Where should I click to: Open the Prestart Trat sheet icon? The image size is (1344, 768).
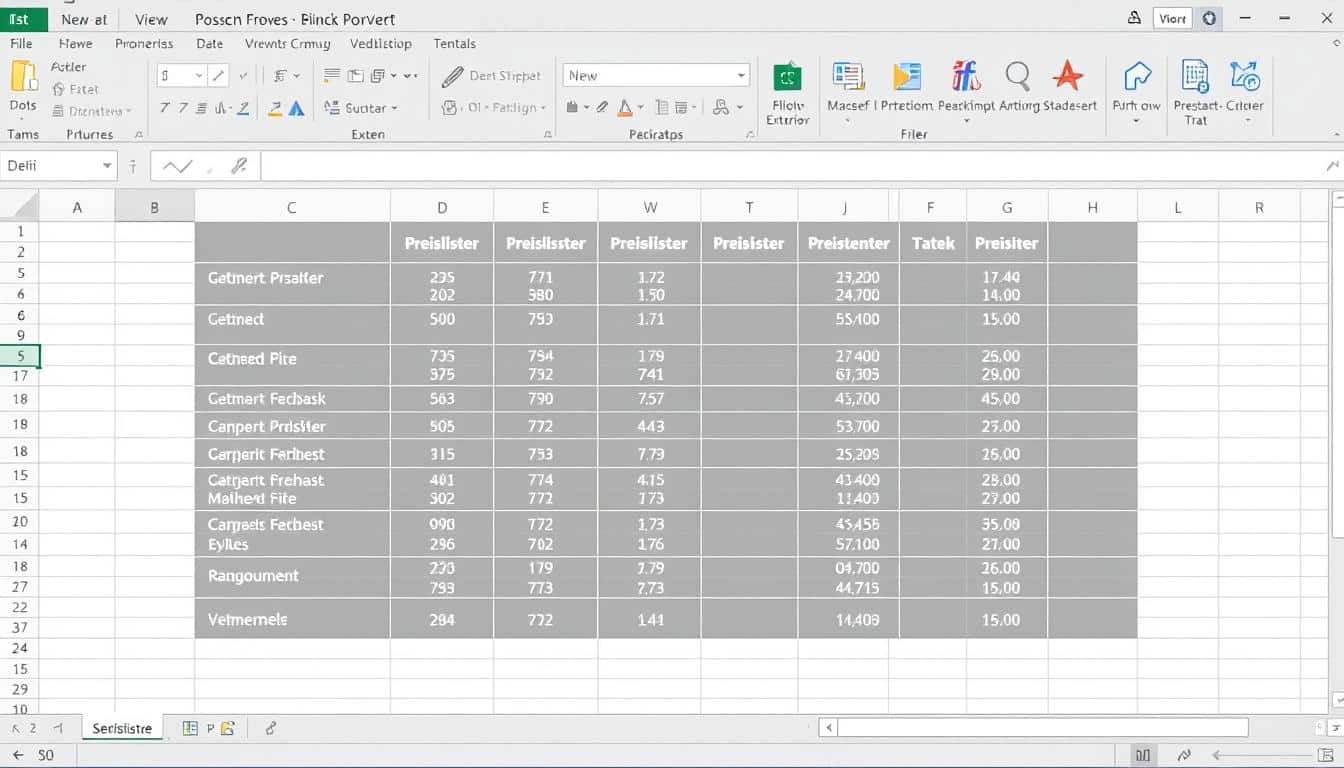tap(1196, 76)
